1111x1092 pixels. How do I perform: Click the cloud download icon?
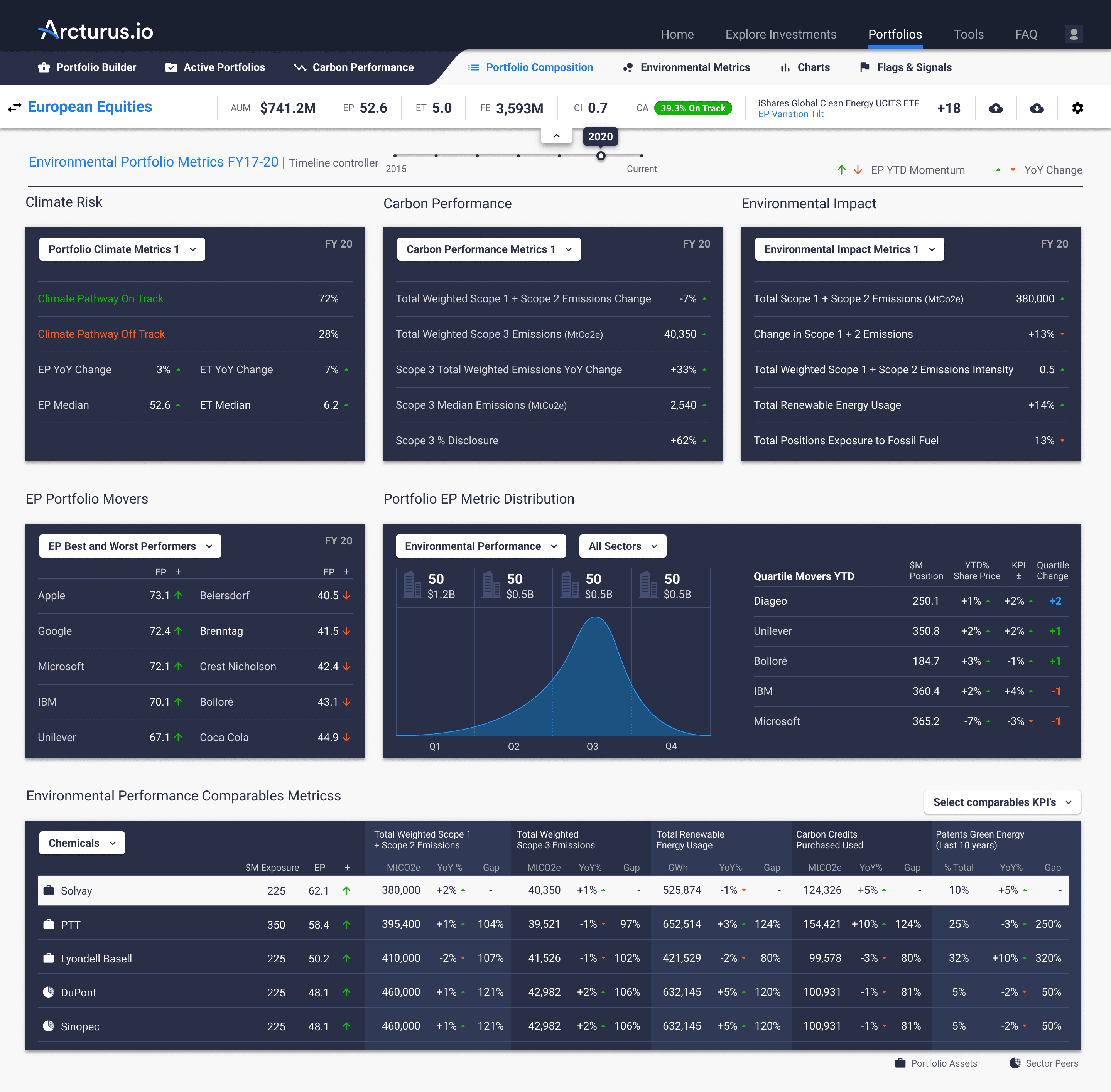point(1037,108)
